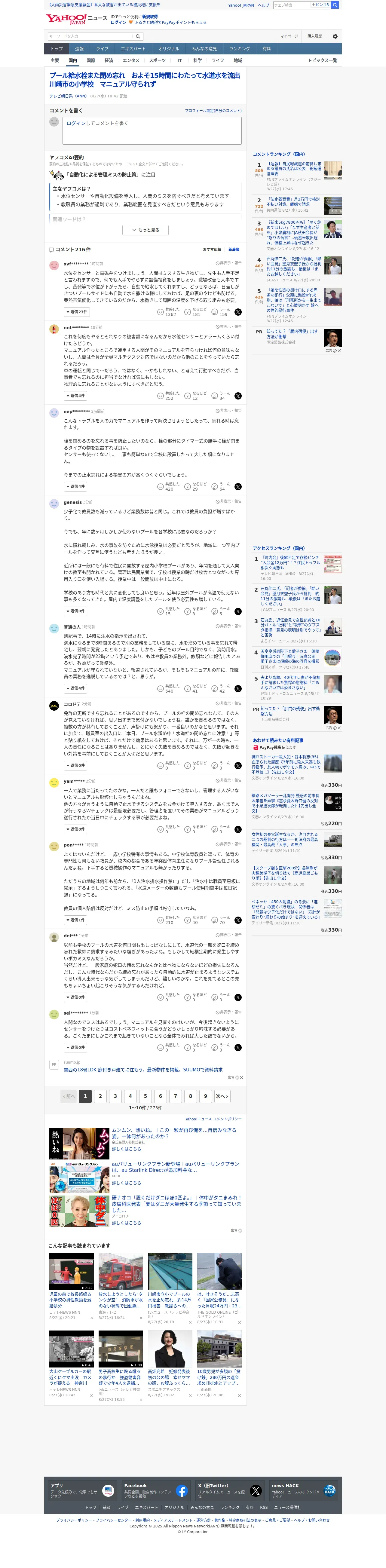Viewport: 386px width, 1568px height.
Task: Open the 速報 tab in main navigation
Action: pyautogui.click(x=79, y=49)
